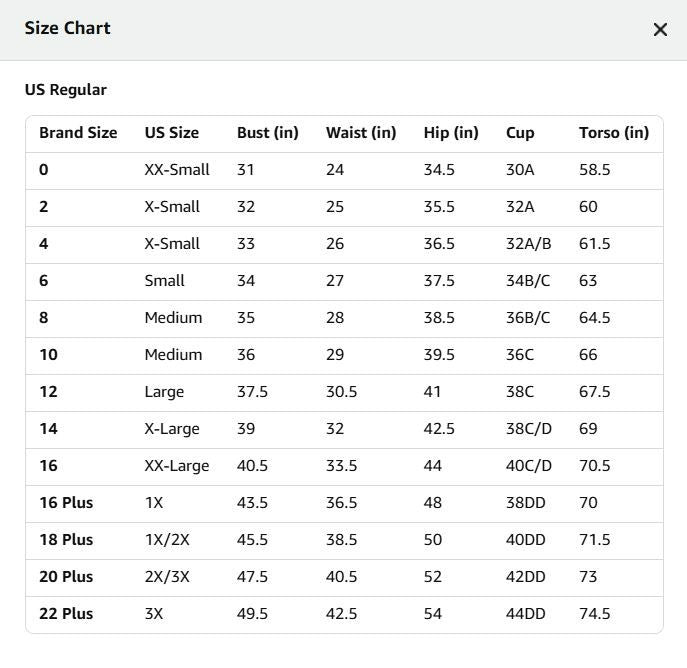Screen dimensions: 687x668
Task: Click brand size 4 cell
Action: point(43,244)
